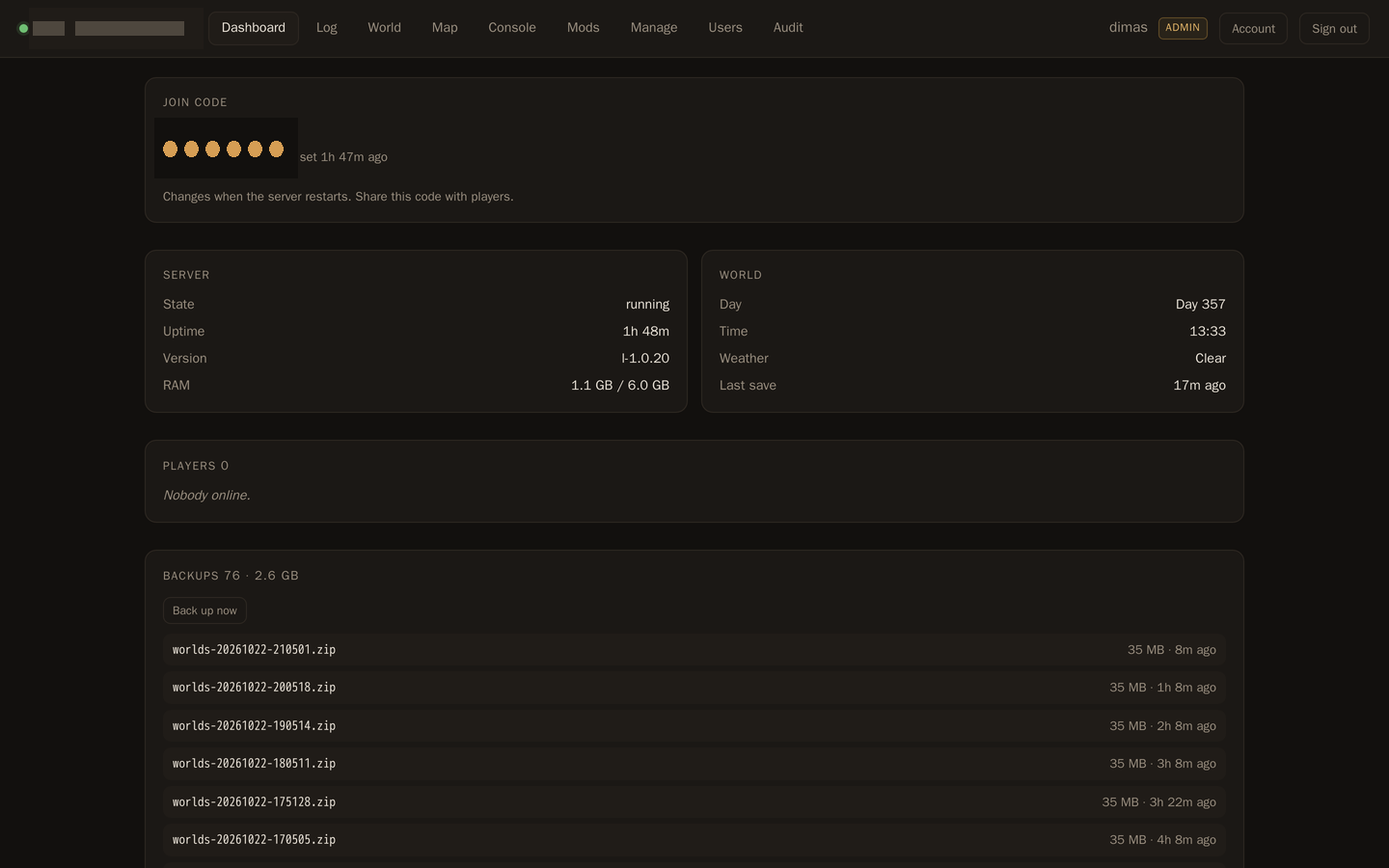Click the running state value
Viewport: 1389px width, 868px height.
coord(647,305)
